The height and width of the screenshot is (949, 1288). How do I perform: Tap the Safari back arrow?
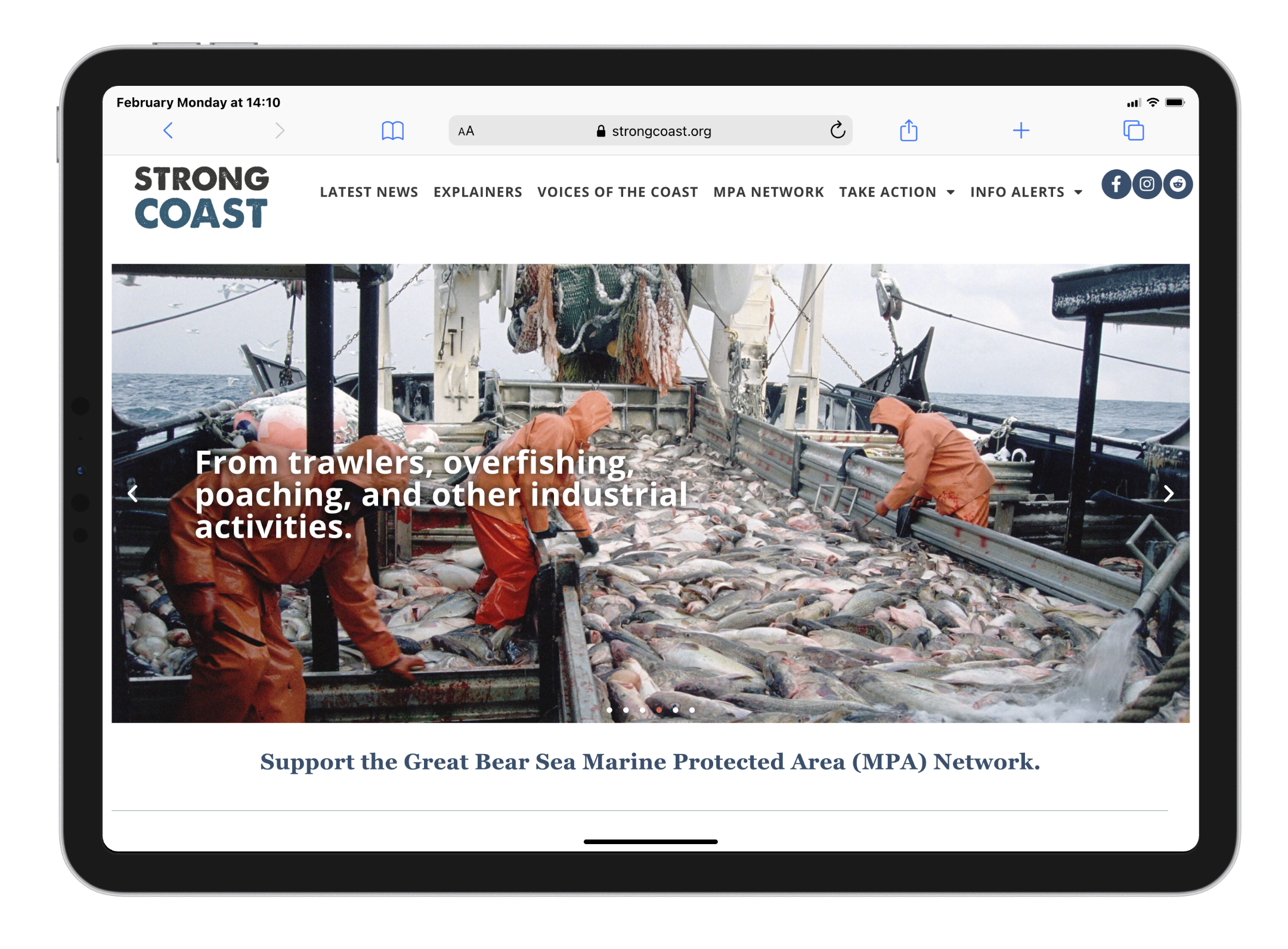pyautogui.click(x=168, y=131)
